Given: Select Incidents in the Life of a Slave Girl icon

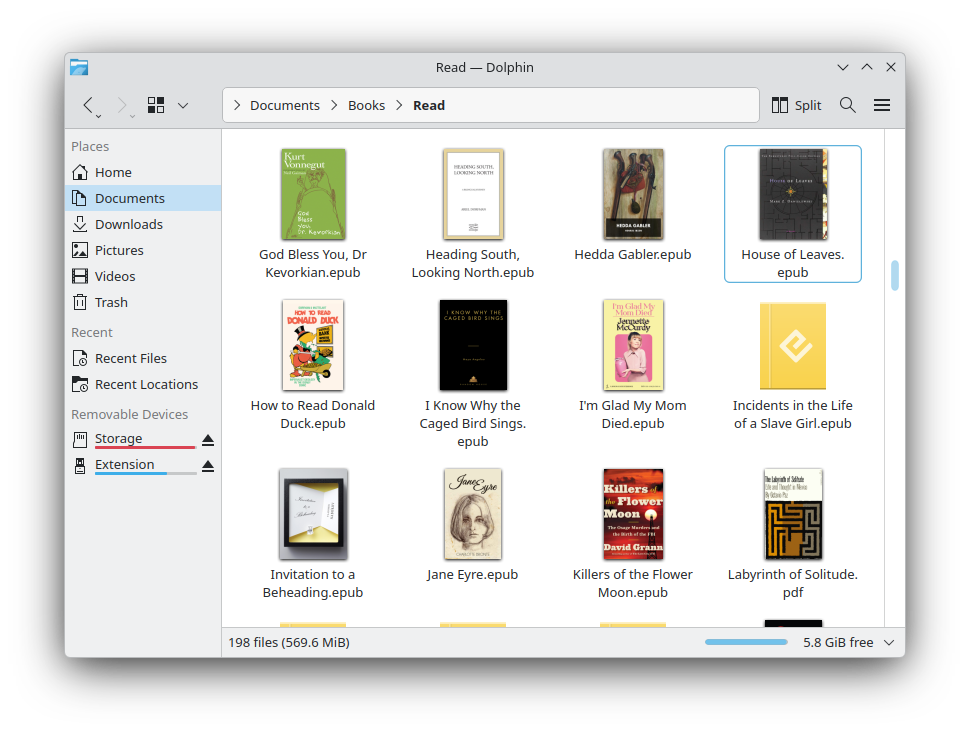Looking at the screenshot, I should click(x=793, y=345).
